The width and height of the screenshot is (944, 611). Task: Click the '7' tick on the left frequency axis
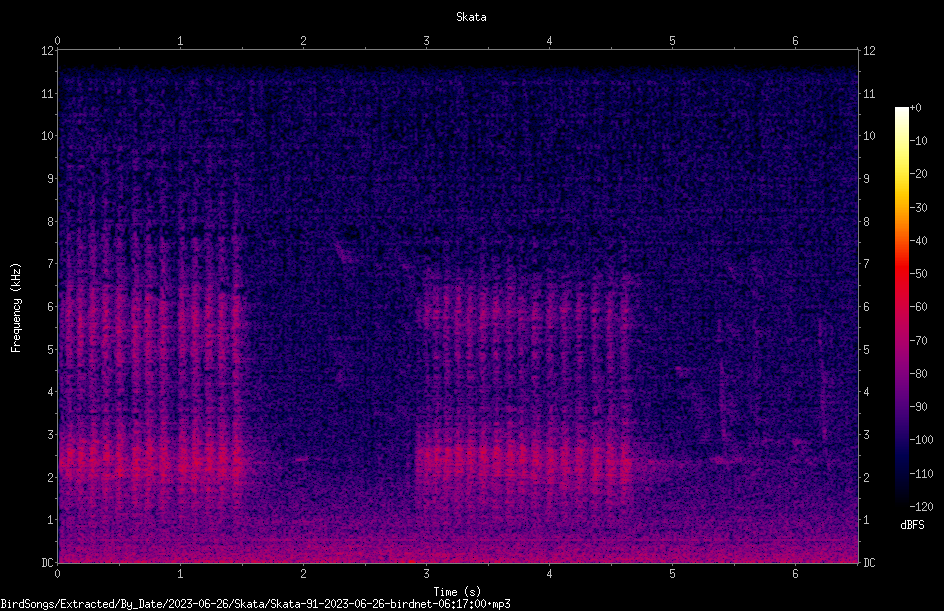coord(51,264)
